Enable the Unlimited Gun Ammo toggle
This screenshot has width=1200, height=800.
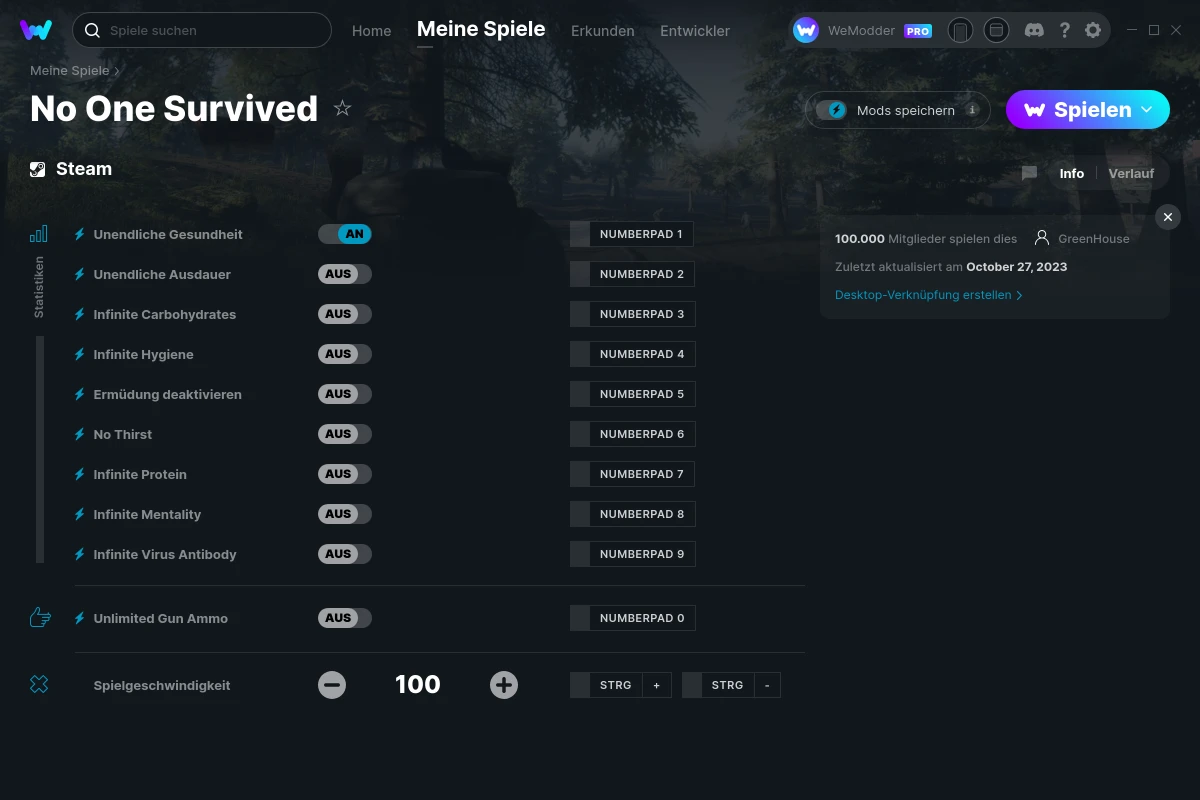pos(345,618)
